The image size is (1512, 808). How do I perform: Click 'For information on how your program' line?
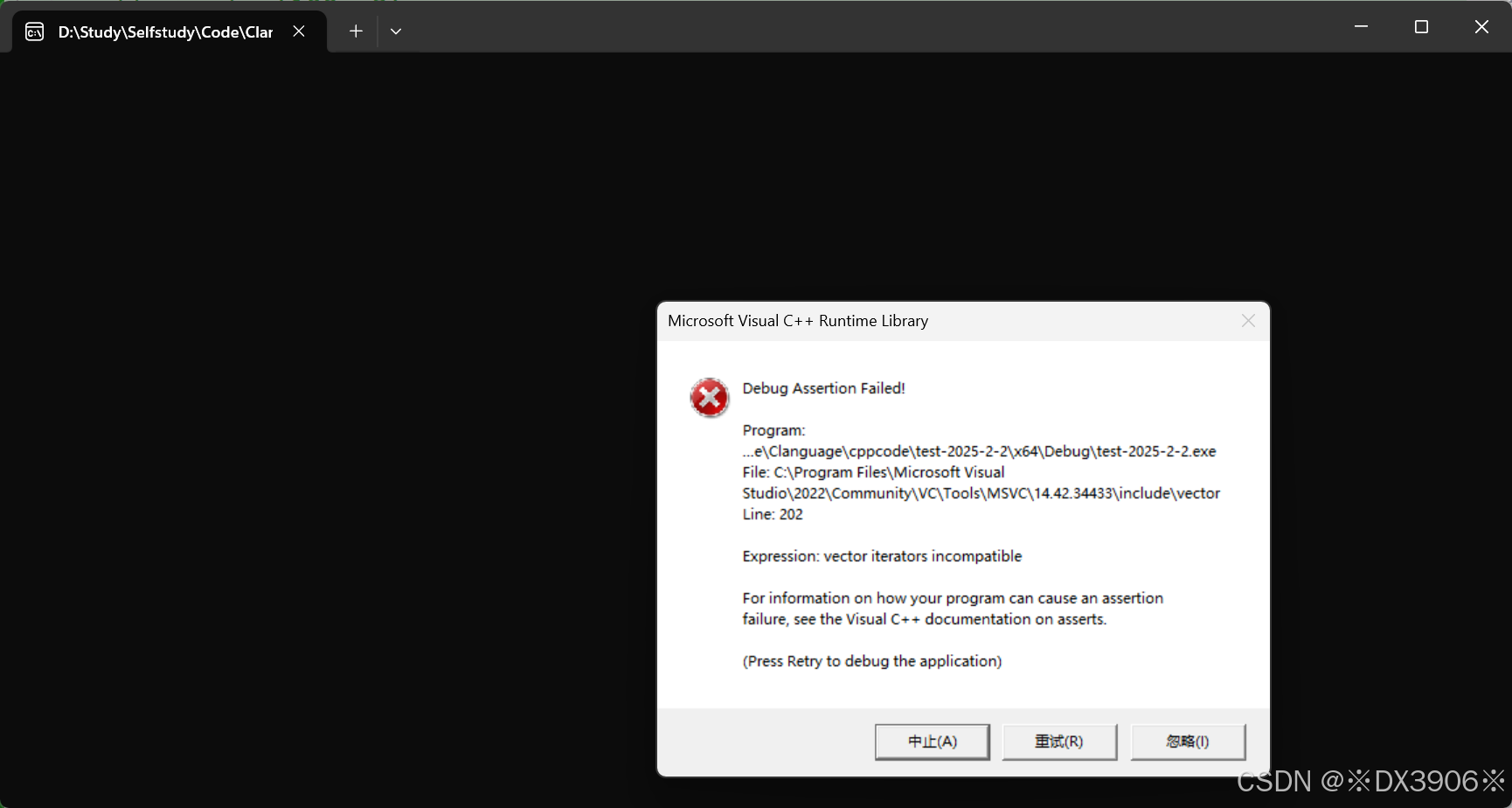pyautogui.click(x=953, y=598)
